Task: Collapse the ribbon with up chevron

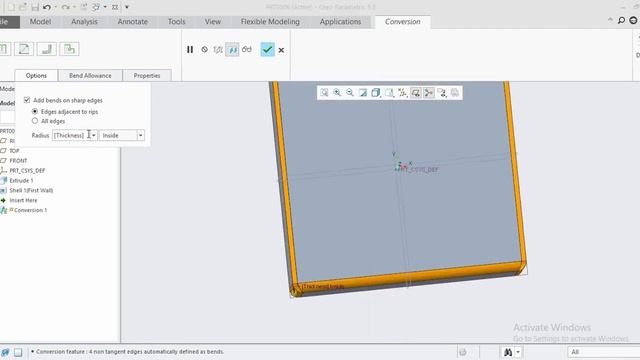Action: pyautogui.click(x=610, y=20)
